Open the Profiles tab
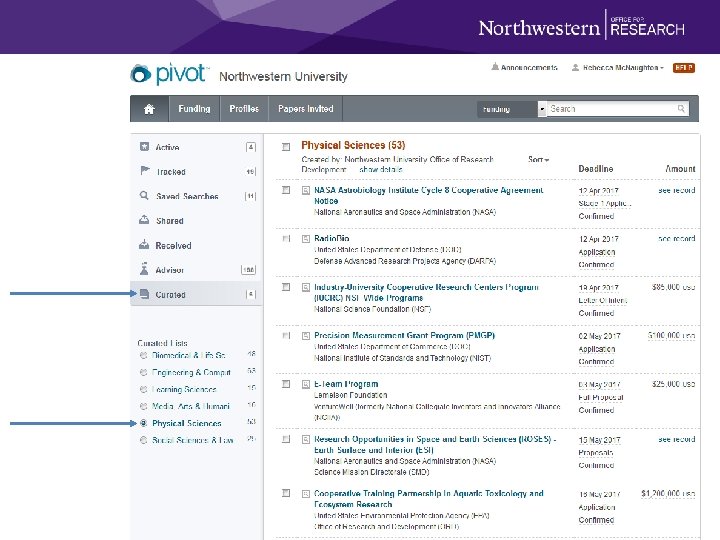 244,109
